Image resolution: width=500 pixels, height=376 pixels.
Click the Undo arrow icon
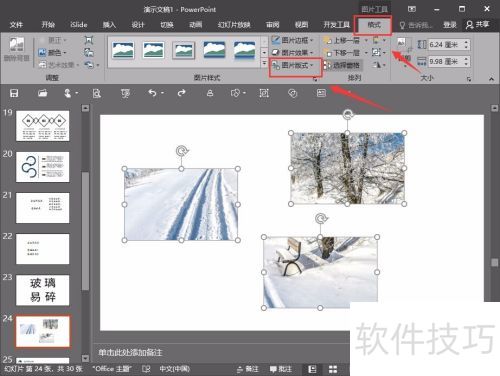[152, 93]
